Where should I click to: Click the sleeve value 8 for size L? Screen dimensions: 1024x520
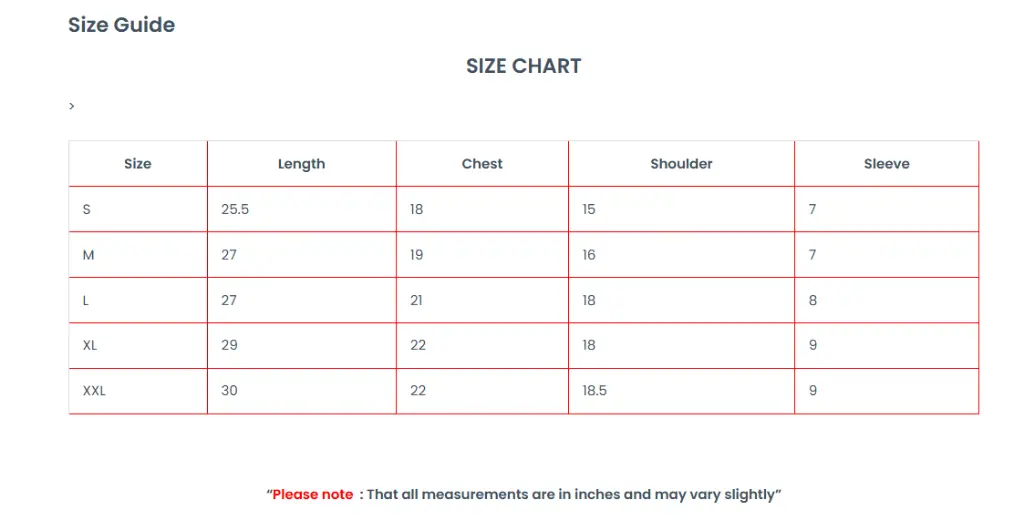(x=812, y=301)
